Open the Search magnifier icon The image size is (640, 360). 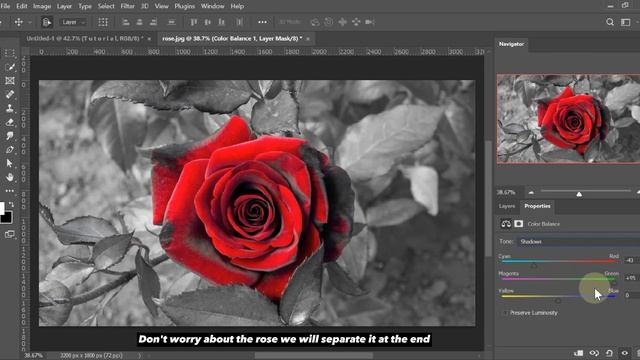coord(610,22)
